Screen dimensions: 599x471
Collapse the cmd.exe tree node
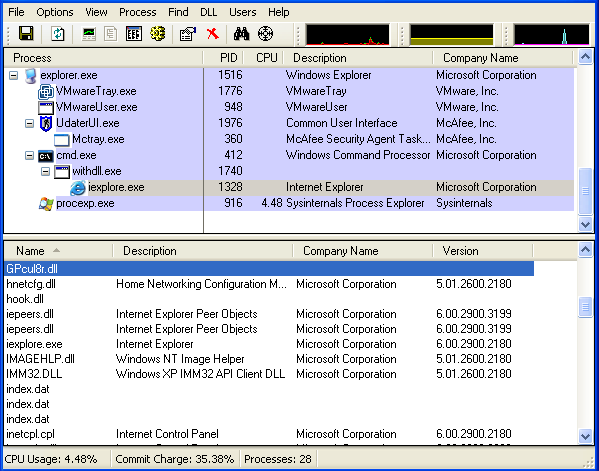(29, 155)
